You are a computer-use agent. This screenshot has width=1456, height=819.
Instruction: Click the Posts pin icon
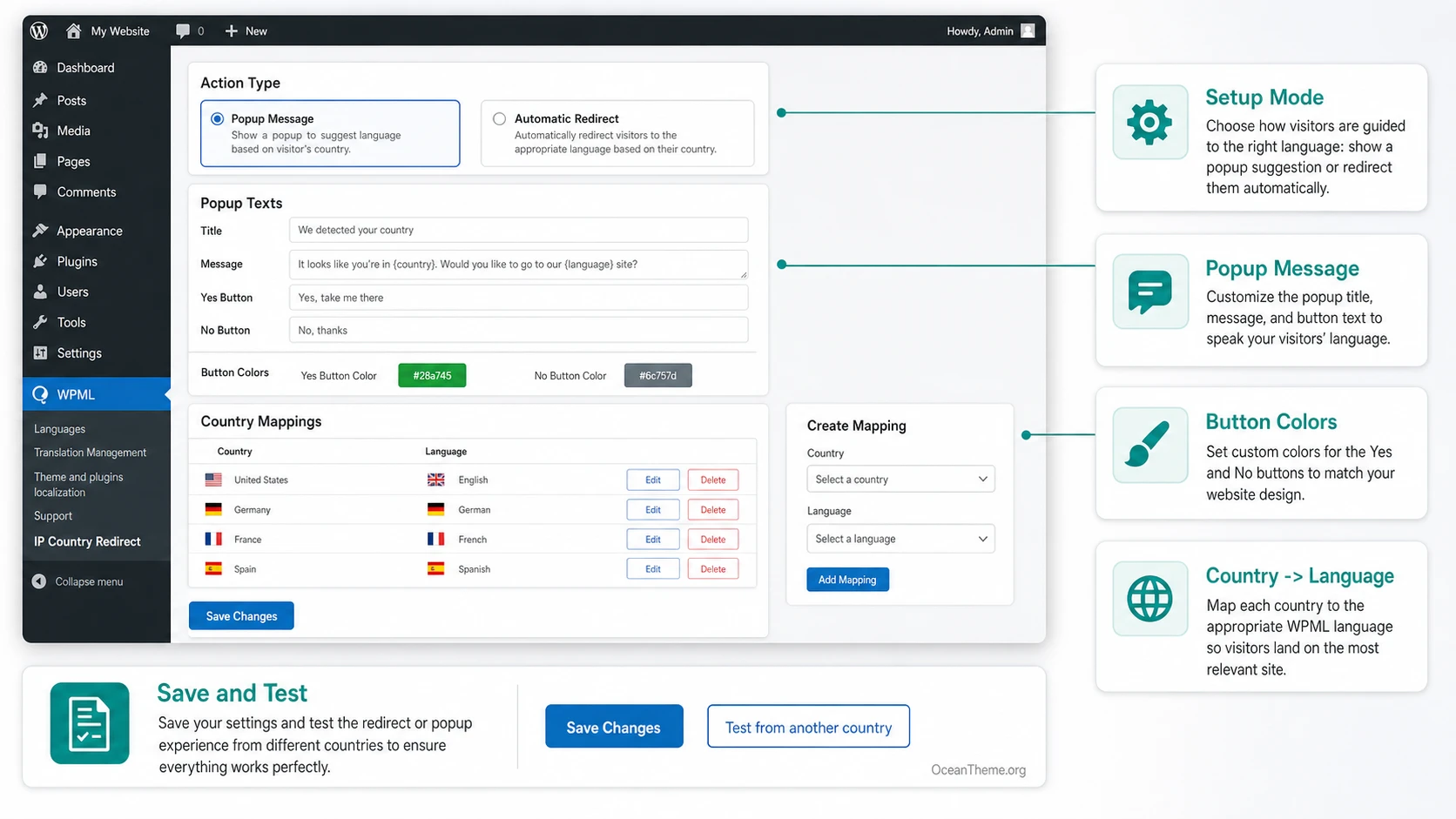point(40,100)
